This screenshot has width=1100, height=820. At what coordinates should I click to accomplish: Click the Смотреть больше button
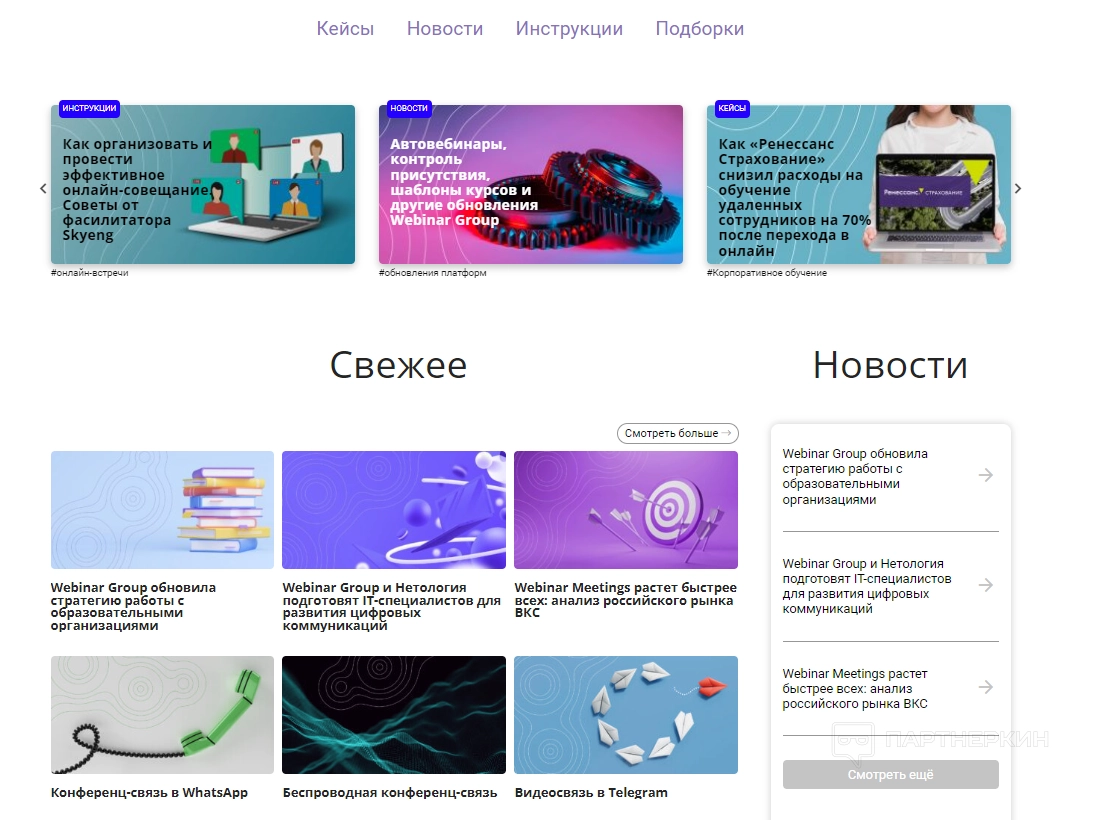point(678,433)
